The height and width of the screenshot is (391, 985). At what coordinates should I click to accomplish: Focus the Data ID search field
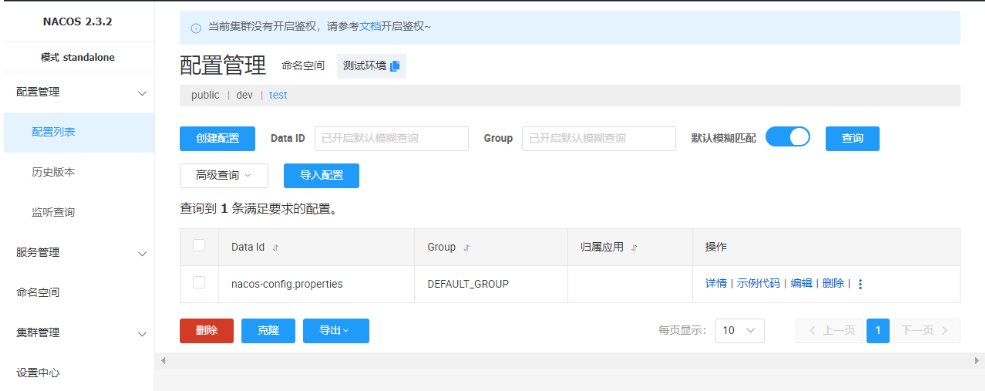point(391,139)
